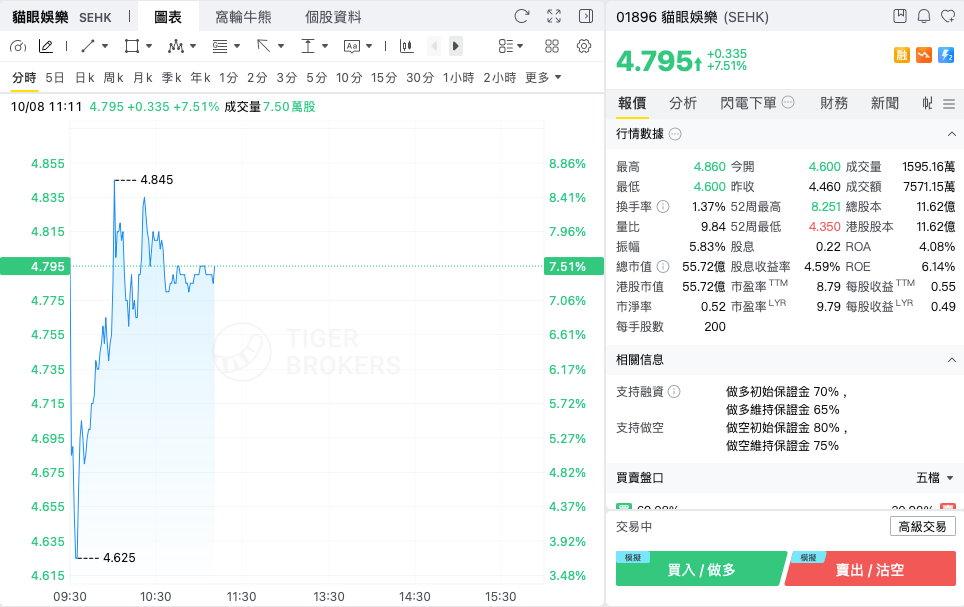
Task: Open the rectangle tool dropdown arrow
Action: click(x=148, y=46)
